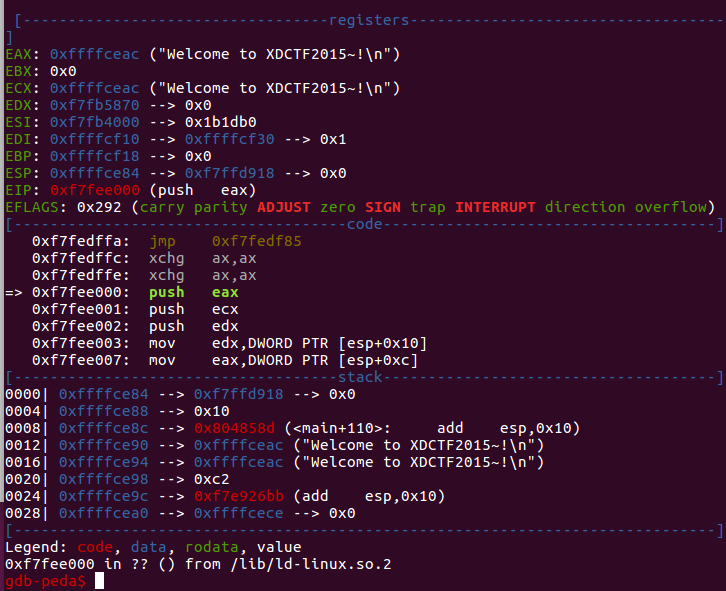Select the EIP value 0xf7fee000
Screen dimensions: 726x591
pyautogui.click(x=94, y=190)
